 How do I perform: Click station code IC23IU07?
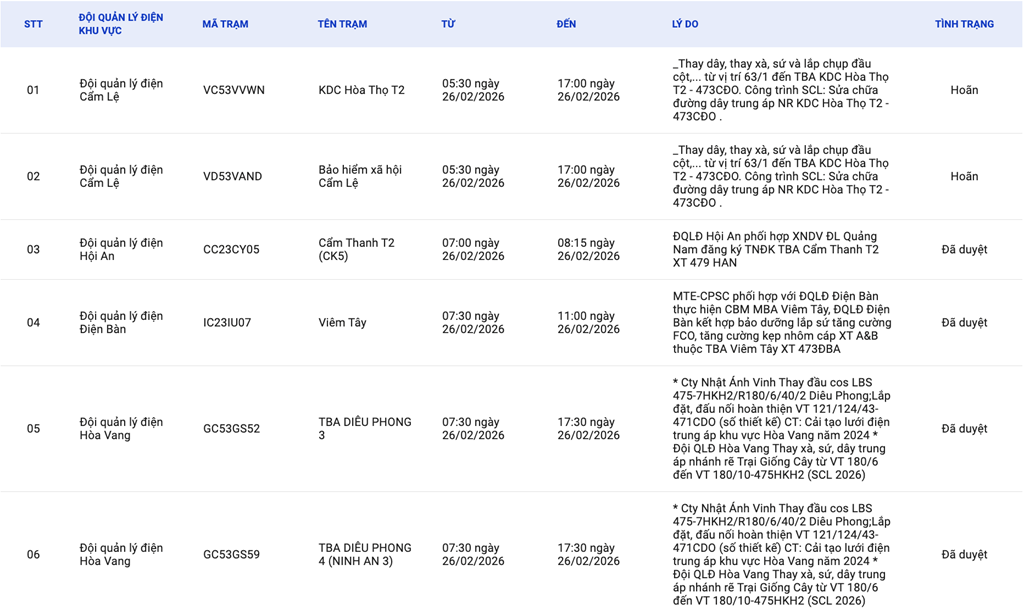(227, 323)
